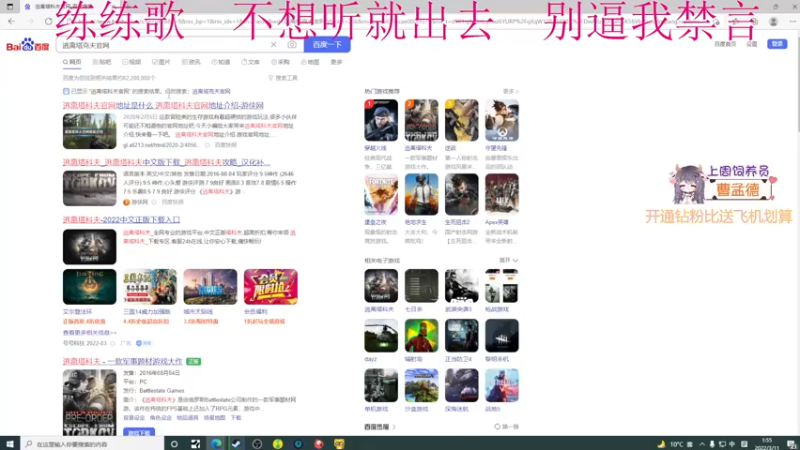Click 换一换 to refresh 百度热搜

click(507, 427)
